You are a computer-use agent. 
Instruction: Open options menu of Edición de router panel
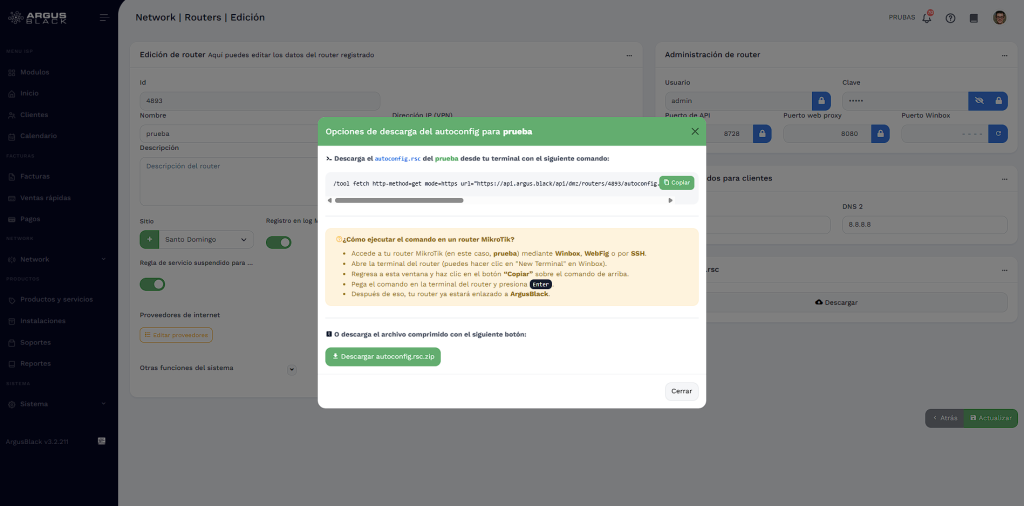click(x=629, y=55)
